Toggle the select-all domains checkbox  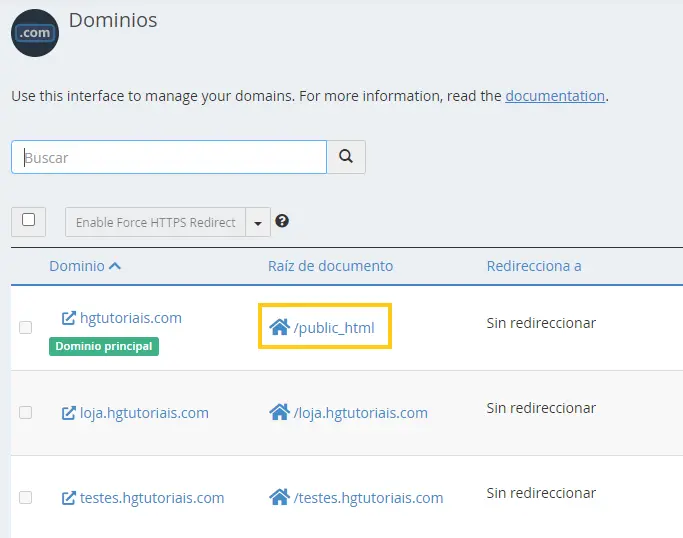click(28, 220)
